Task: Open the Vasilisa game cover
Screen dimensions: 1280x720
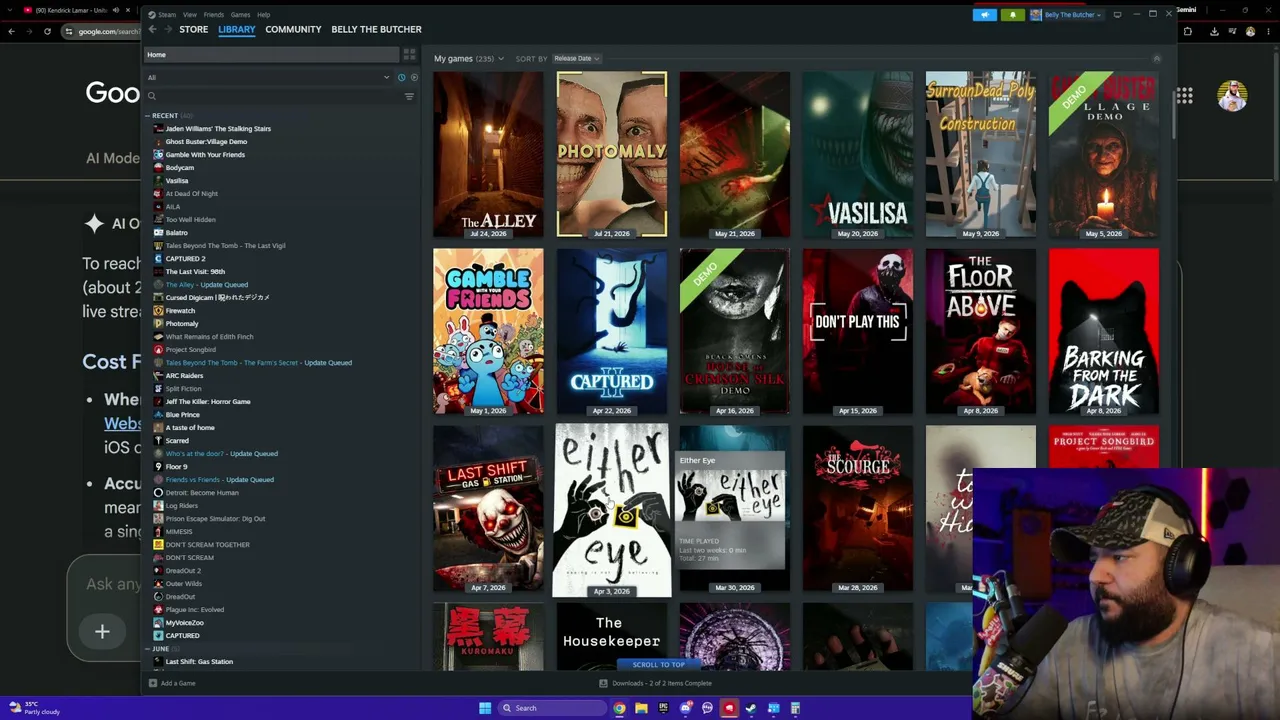Action: click(858, 154)
